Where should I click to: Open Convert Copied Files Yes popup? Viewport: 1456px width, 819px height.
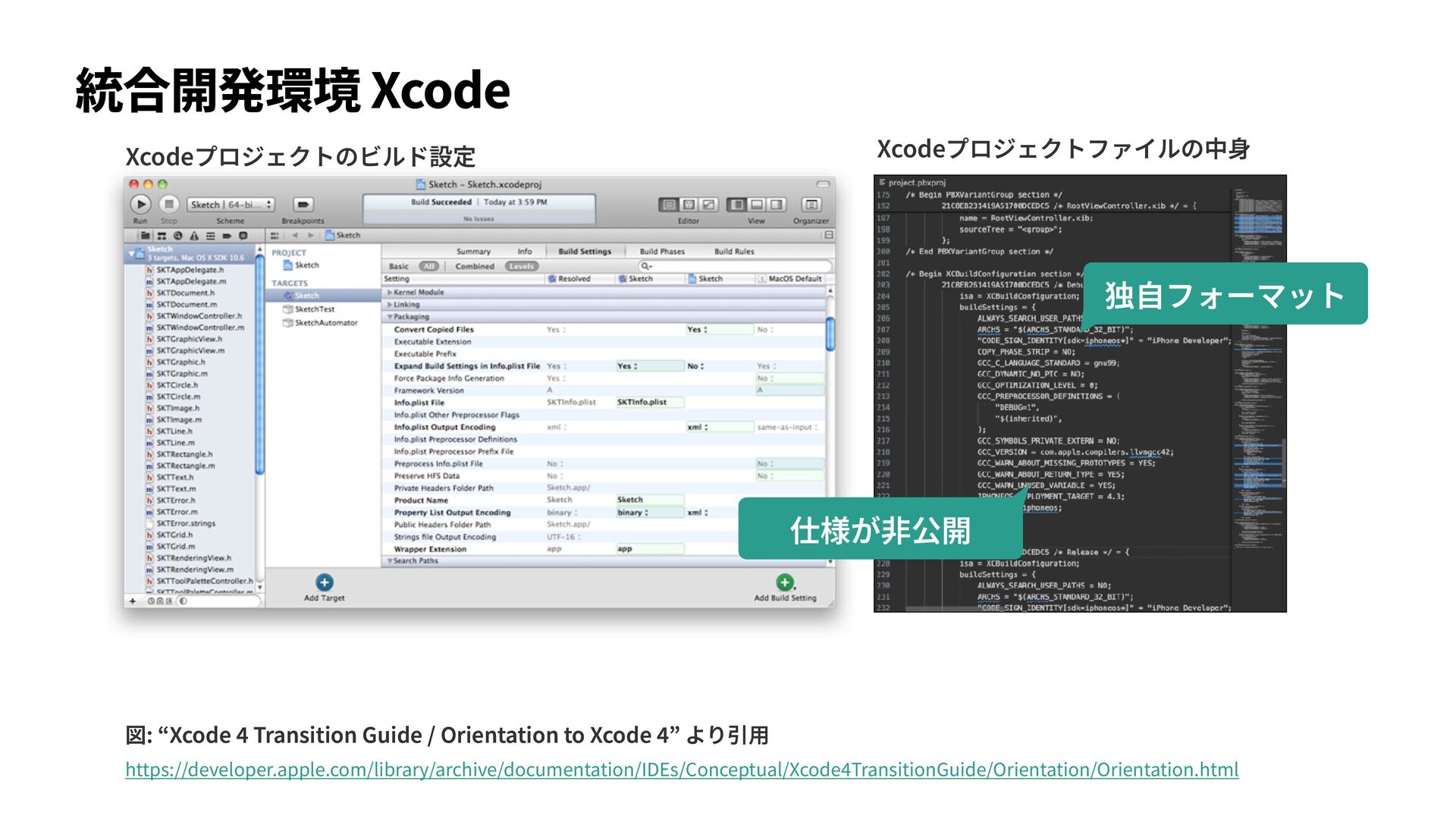(x=720, y=330)
